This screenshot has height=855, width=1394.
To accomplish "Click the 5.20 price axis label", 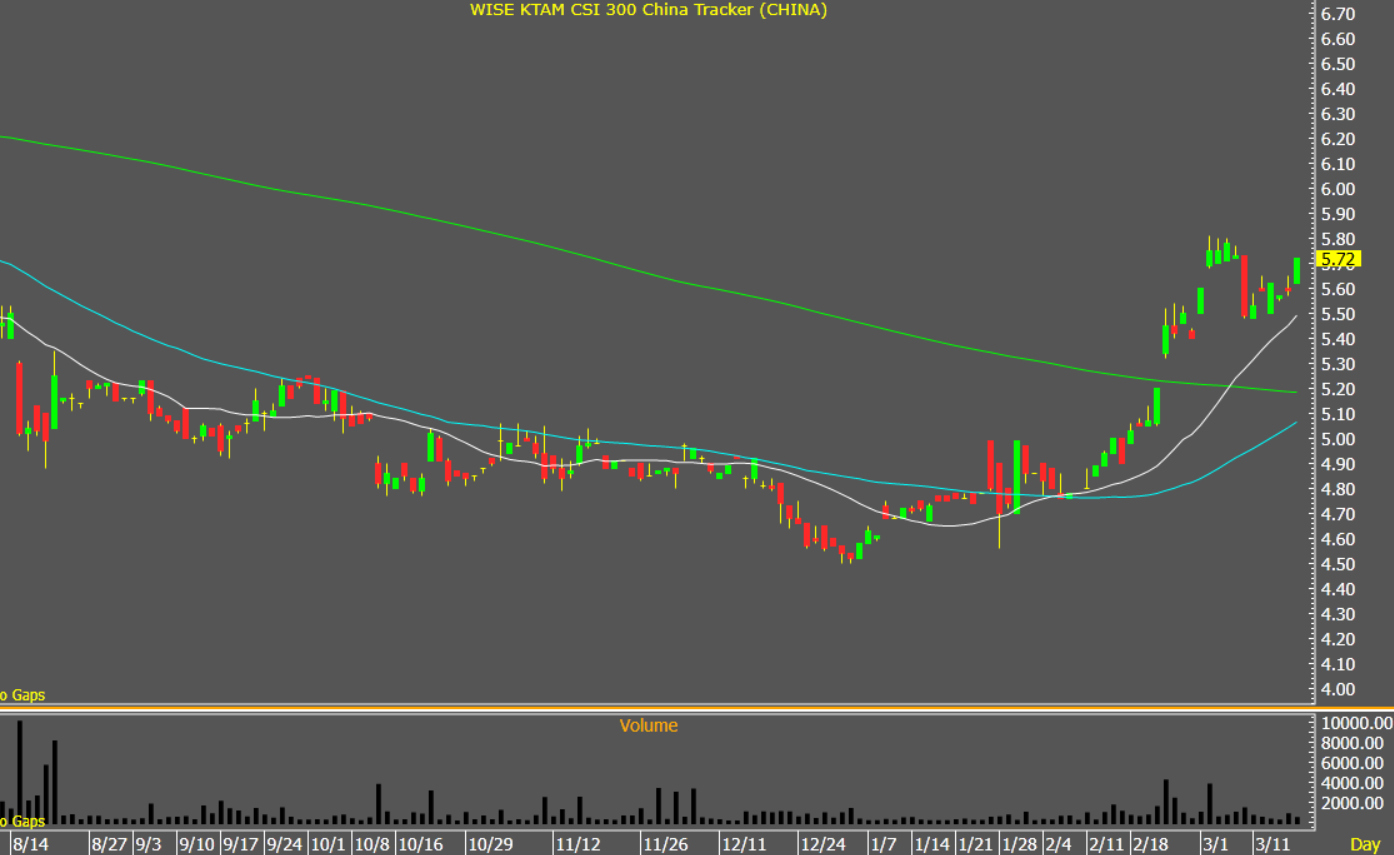I will pos(1338,389).
